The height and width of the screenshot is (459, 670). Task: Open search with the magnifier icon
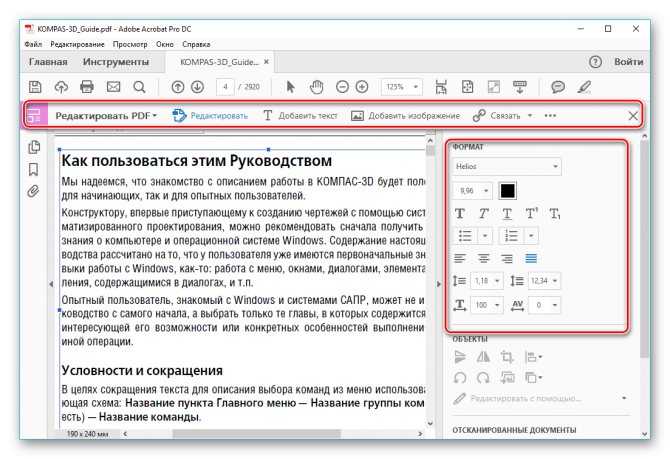click(x=139, y=87)
